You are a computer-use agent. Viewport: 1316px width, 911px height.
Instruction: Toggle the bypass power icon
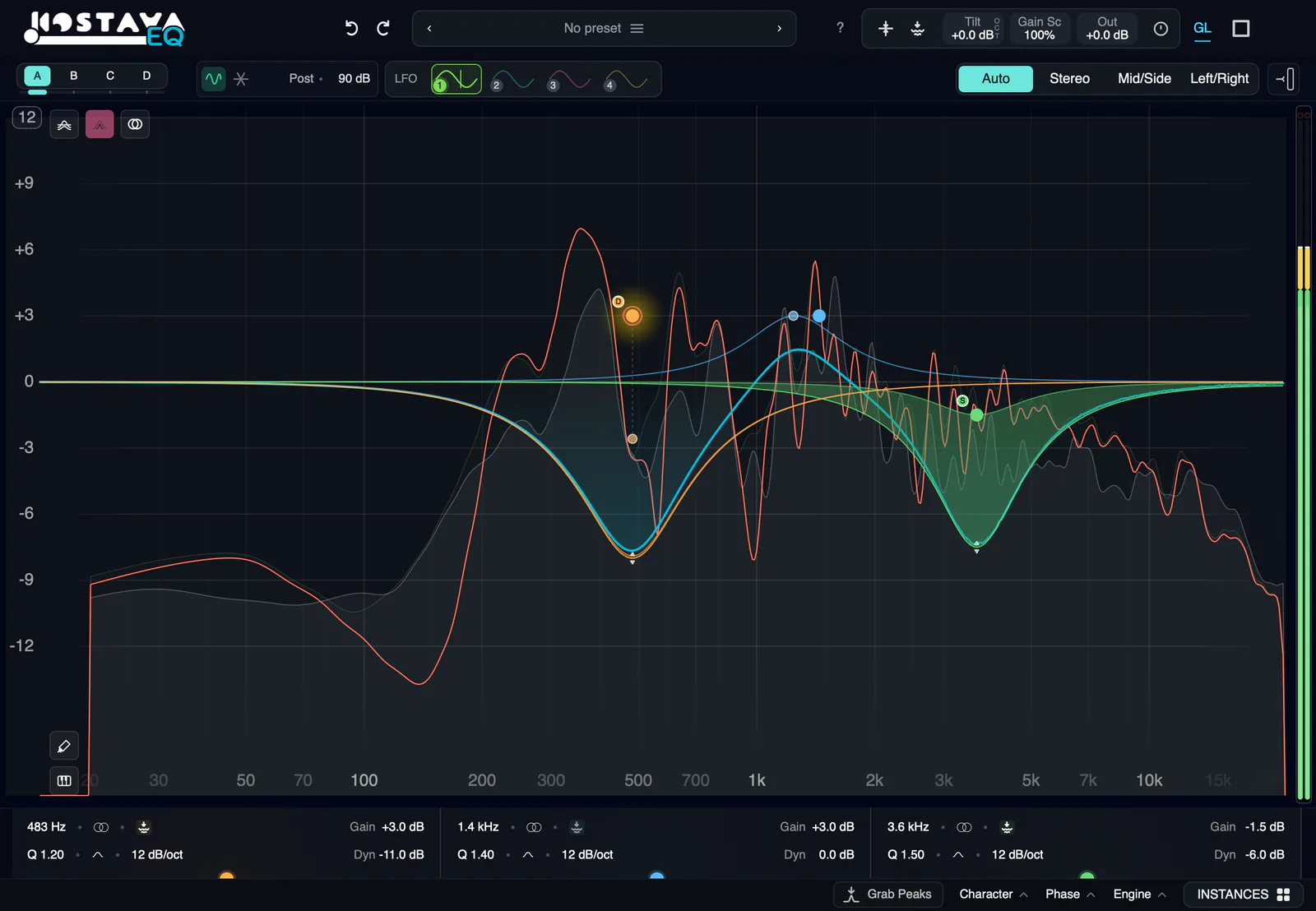click(x=1161, y=29)
